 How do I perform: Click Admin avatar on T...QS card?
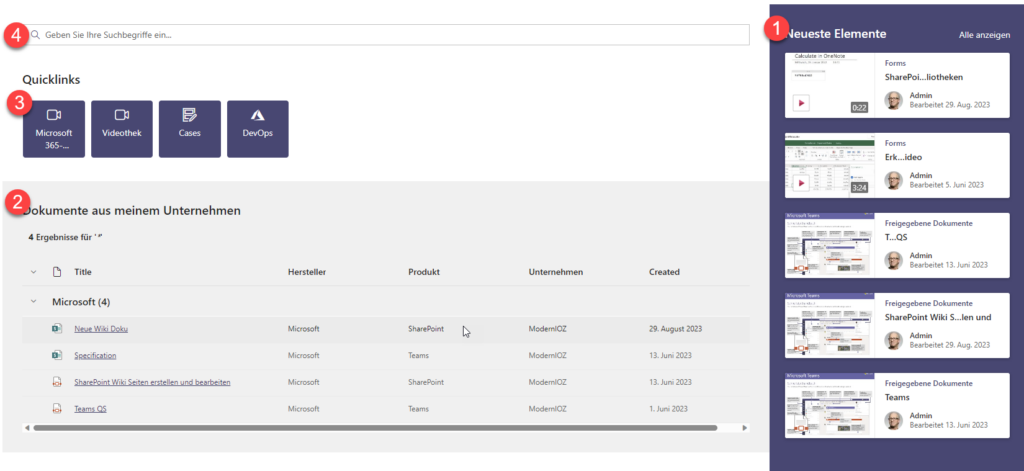tap(893, 260)
